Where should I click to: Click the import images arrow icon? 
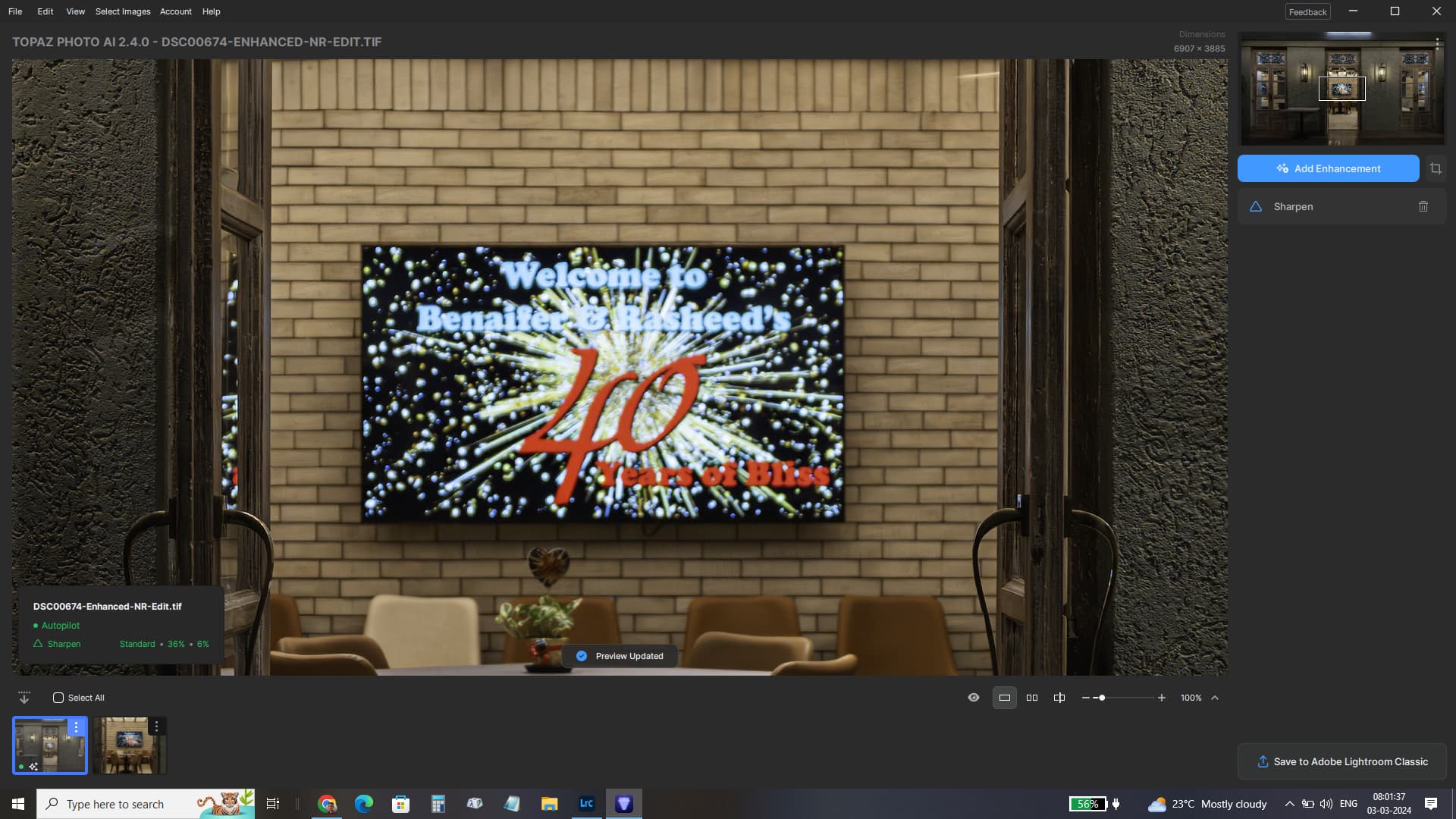(24, 698)
